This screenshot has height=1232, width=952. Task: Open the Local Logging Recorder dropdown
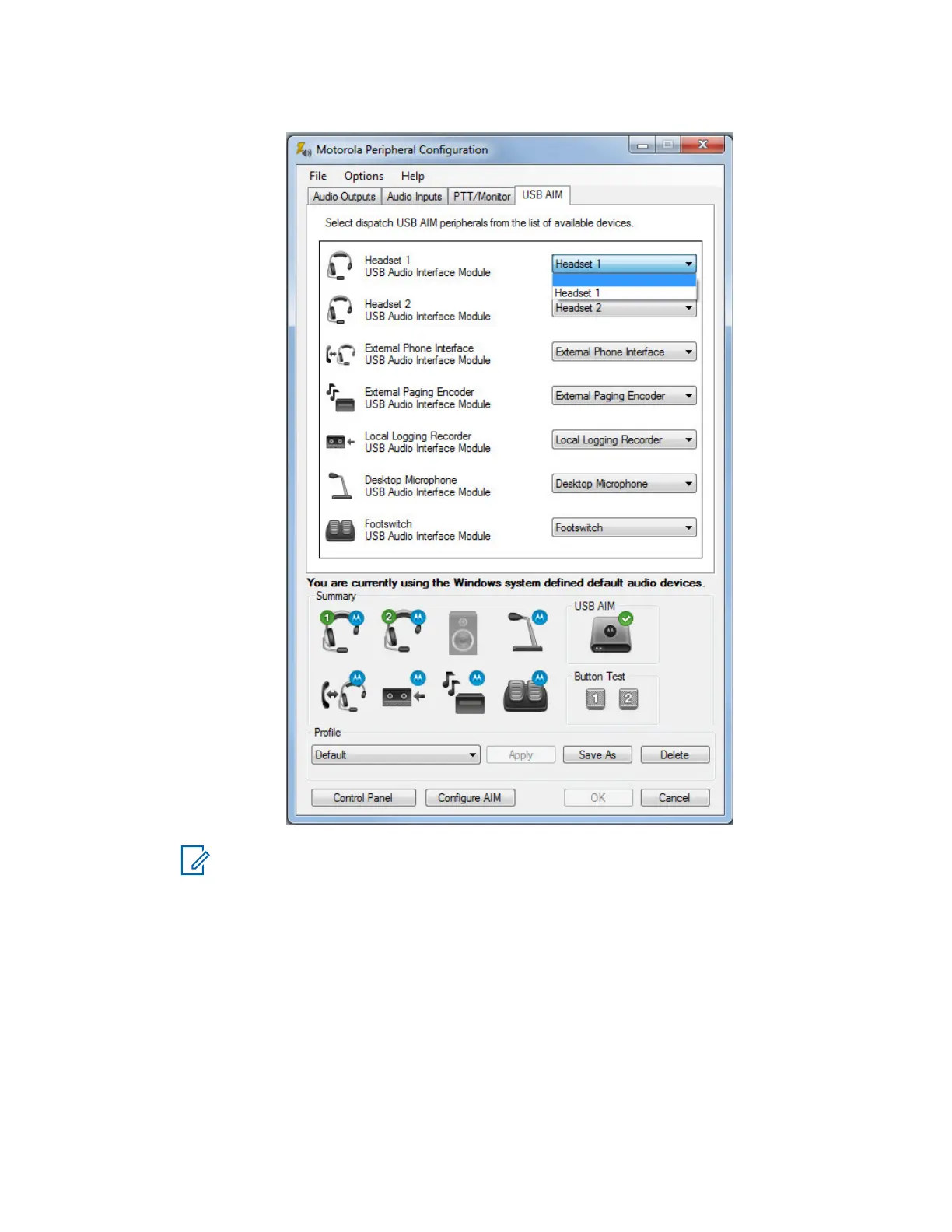[x=624, y=440]
